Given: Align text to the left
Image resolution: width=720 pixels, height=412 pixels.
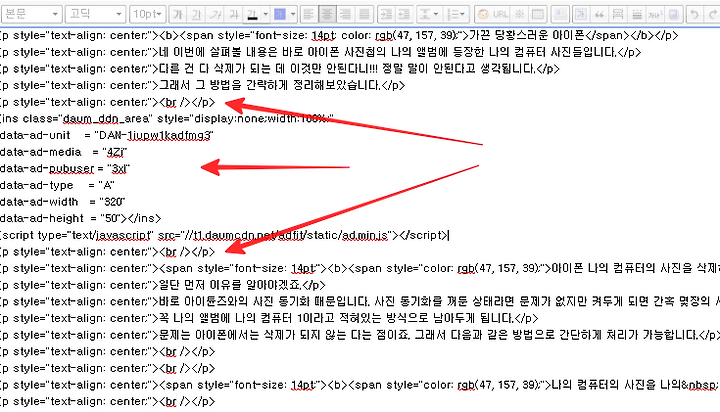Looking at the screenshot, I should pyautogui.click(x=309, y=14).
